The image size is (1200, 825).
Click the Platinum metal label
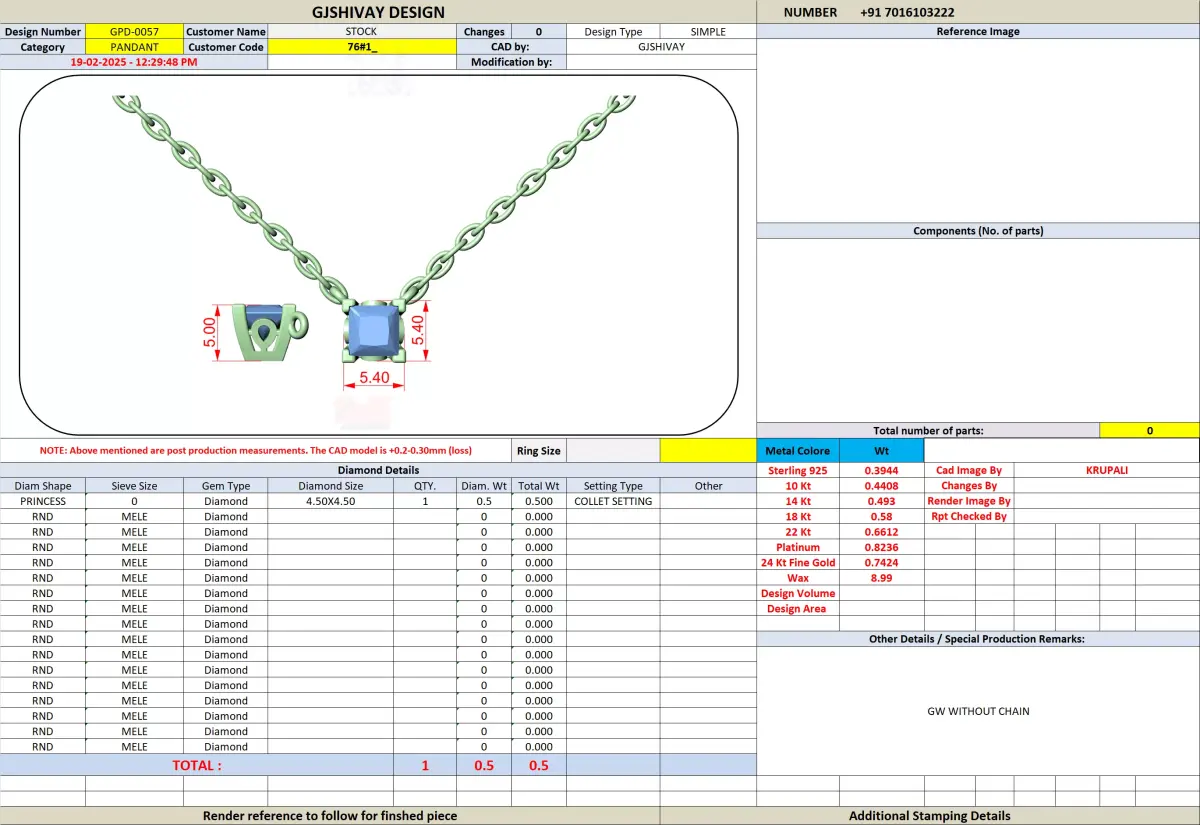(798, 547)
